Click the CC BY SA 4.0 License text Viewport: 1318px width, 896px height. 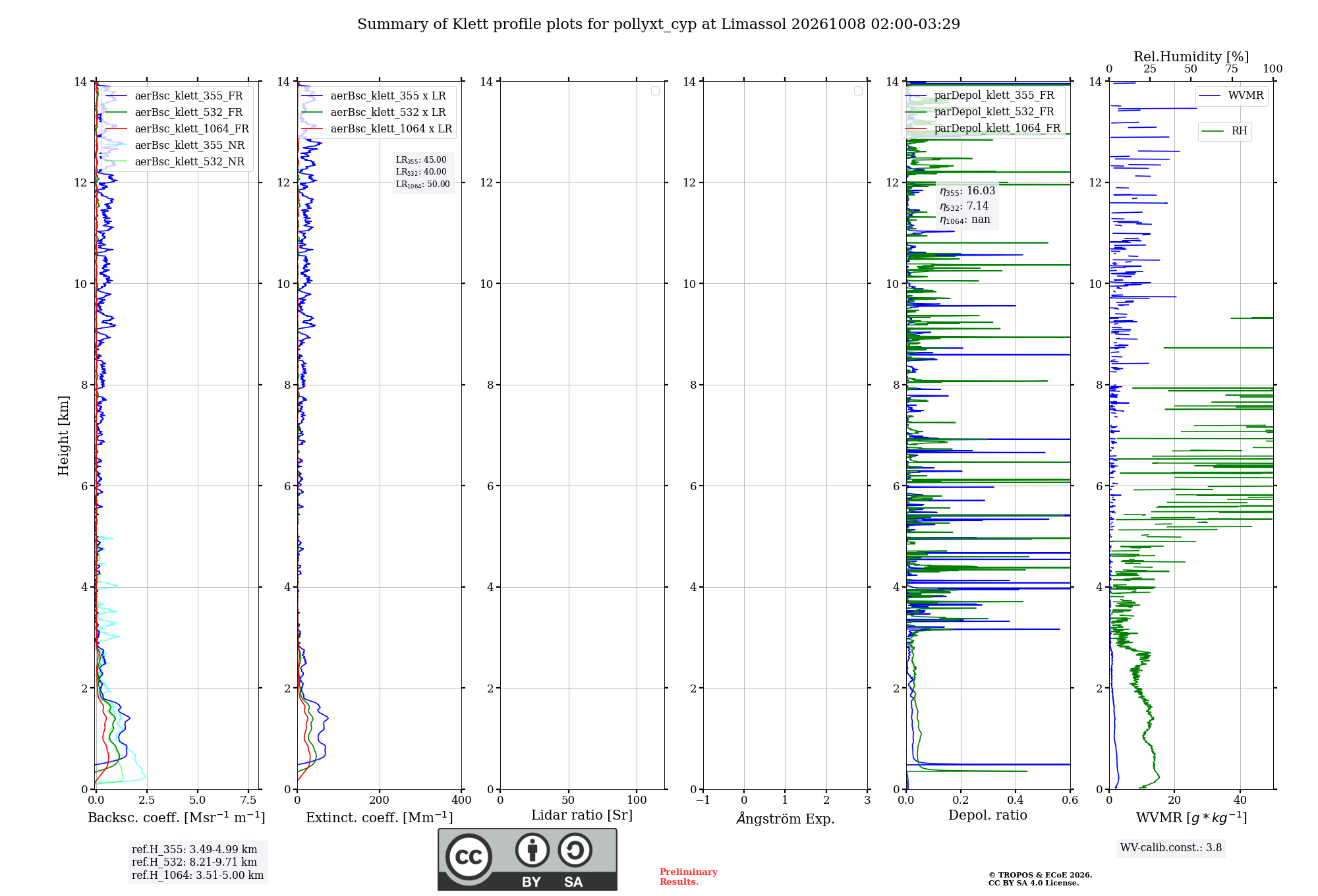pos(1033,883)
